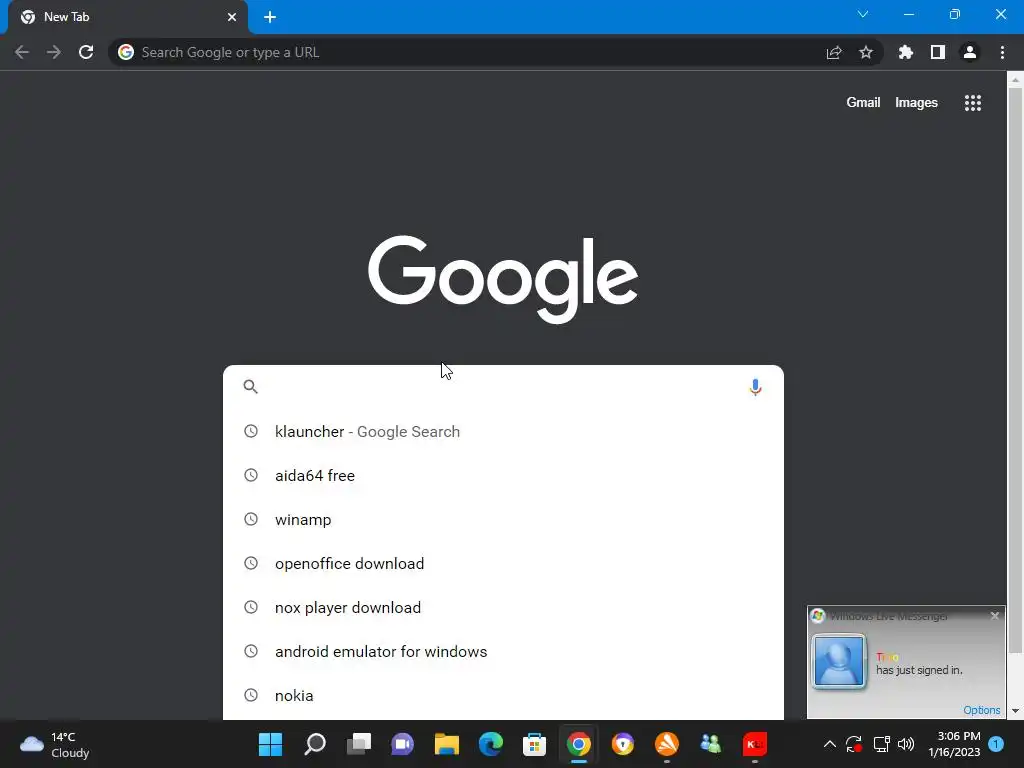Click the Chrome taskbar icon
This screenshot has width=1024, height=768.
point(579,744)
